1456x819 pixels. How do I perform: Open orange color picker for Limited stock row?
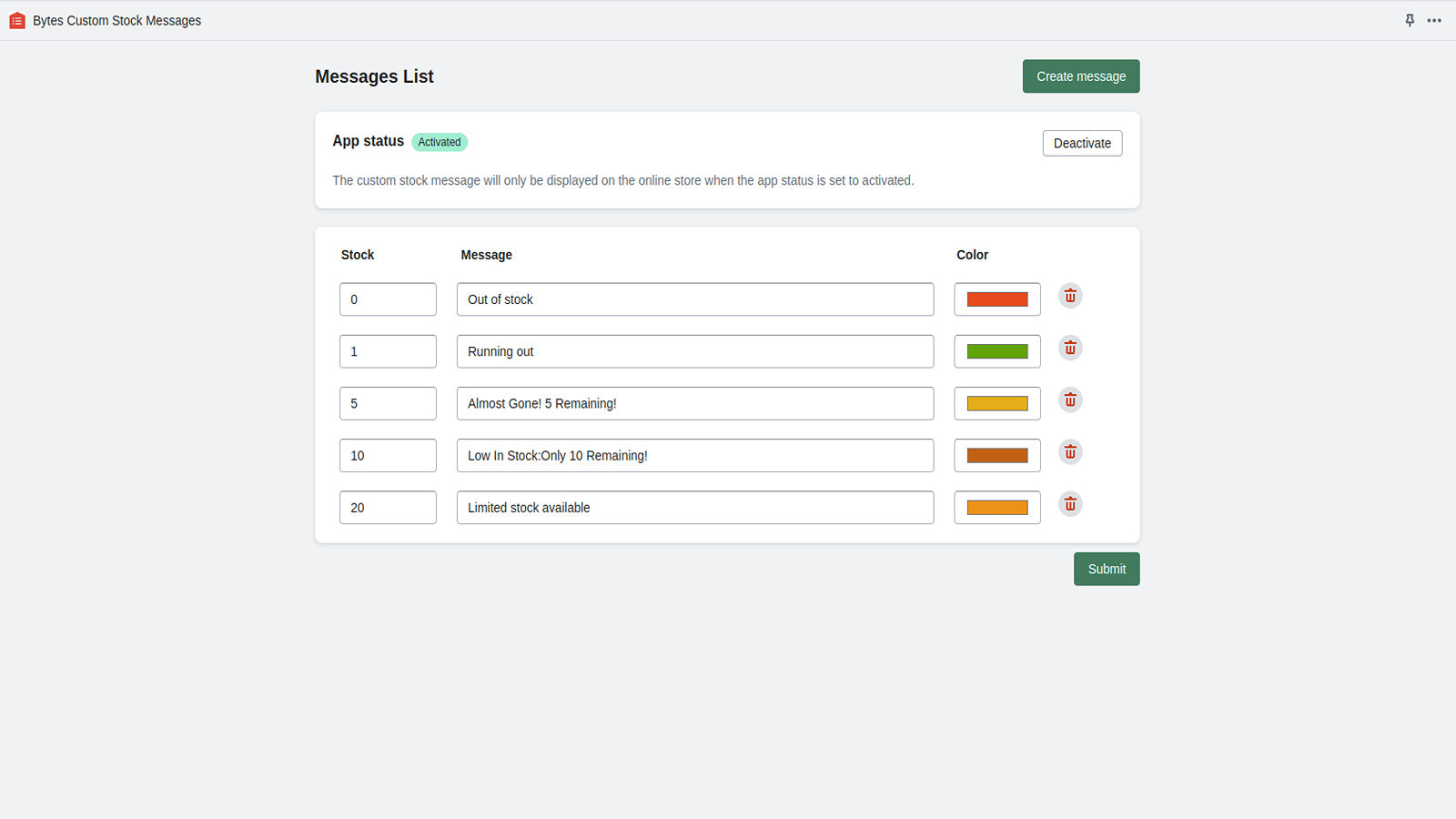[x=997, y=508]
